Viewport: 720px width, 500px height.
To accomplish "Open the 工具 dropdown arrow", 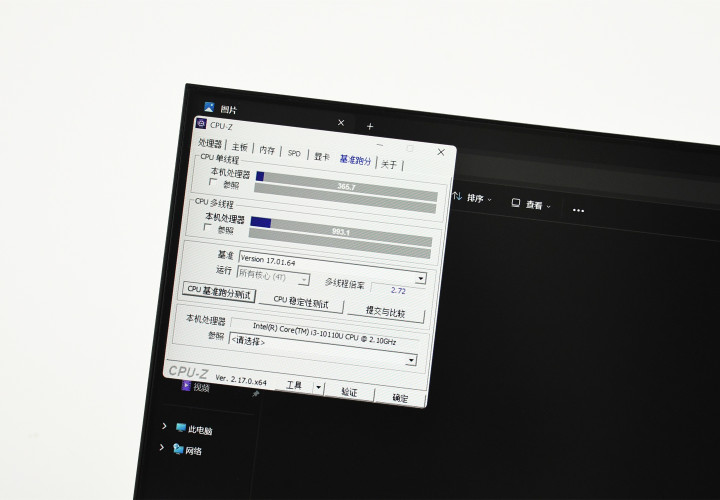I will point(318,388).
